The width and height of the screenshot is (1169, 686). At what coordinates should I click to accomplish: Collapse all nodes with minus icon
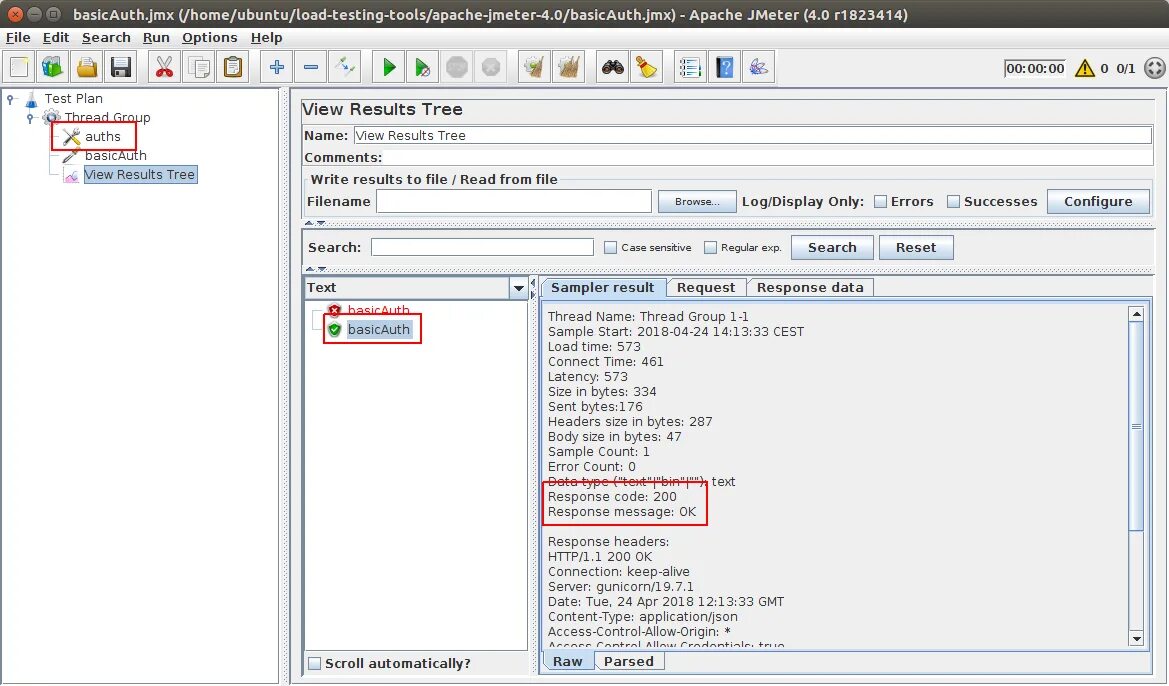pos(311,67)
